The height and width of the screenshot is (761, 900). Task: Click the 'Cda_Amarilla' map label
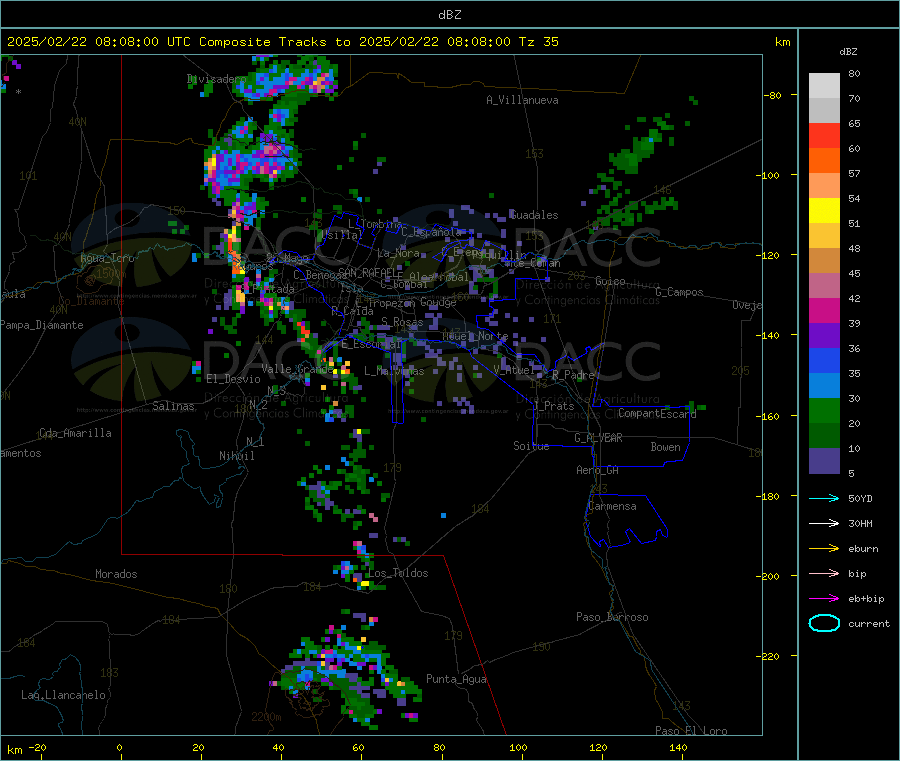(x=75, y=433)
